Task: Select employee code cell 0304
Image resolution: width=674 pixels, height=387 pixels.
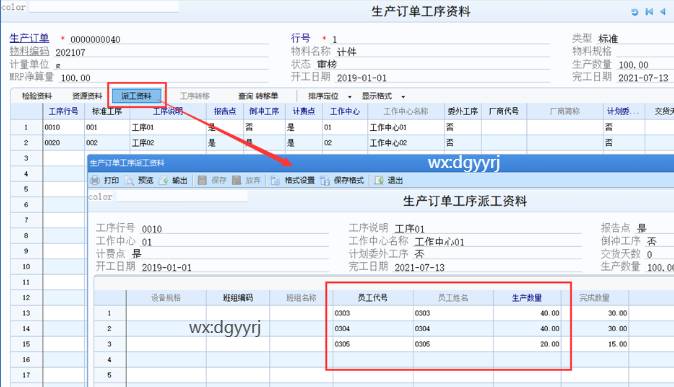Action: tap(373, 329)
